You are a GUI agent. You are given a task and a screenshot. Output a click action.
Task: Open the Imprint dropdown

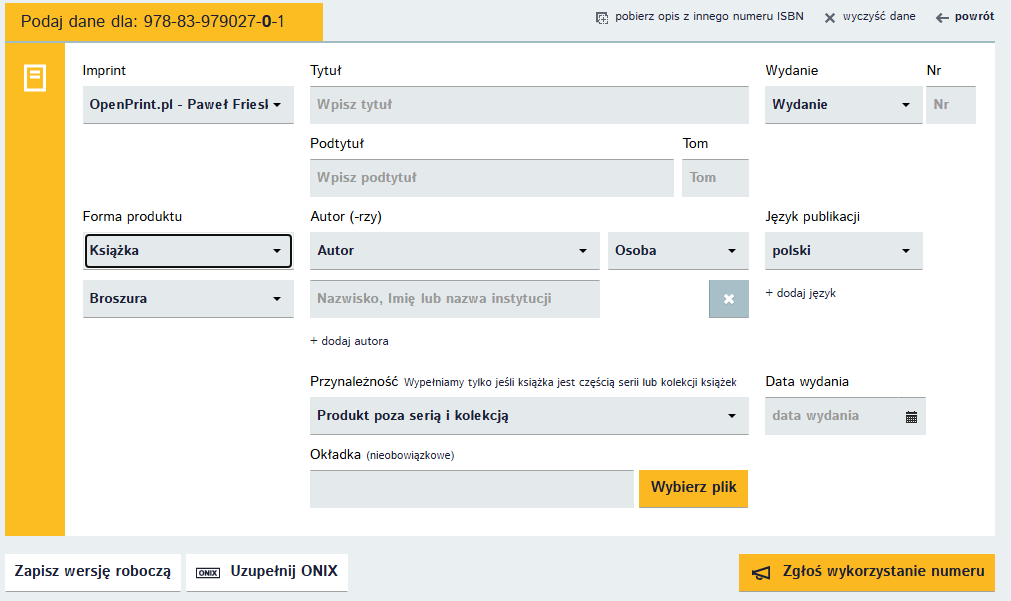point(188,105)
